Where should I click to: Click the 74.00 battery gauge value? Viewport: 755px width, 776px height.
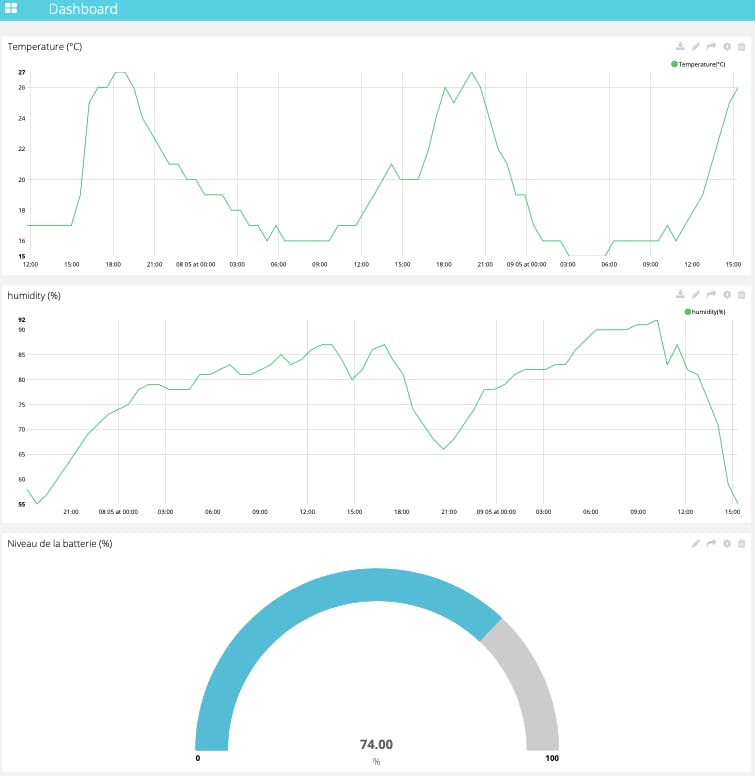point(376,744)
